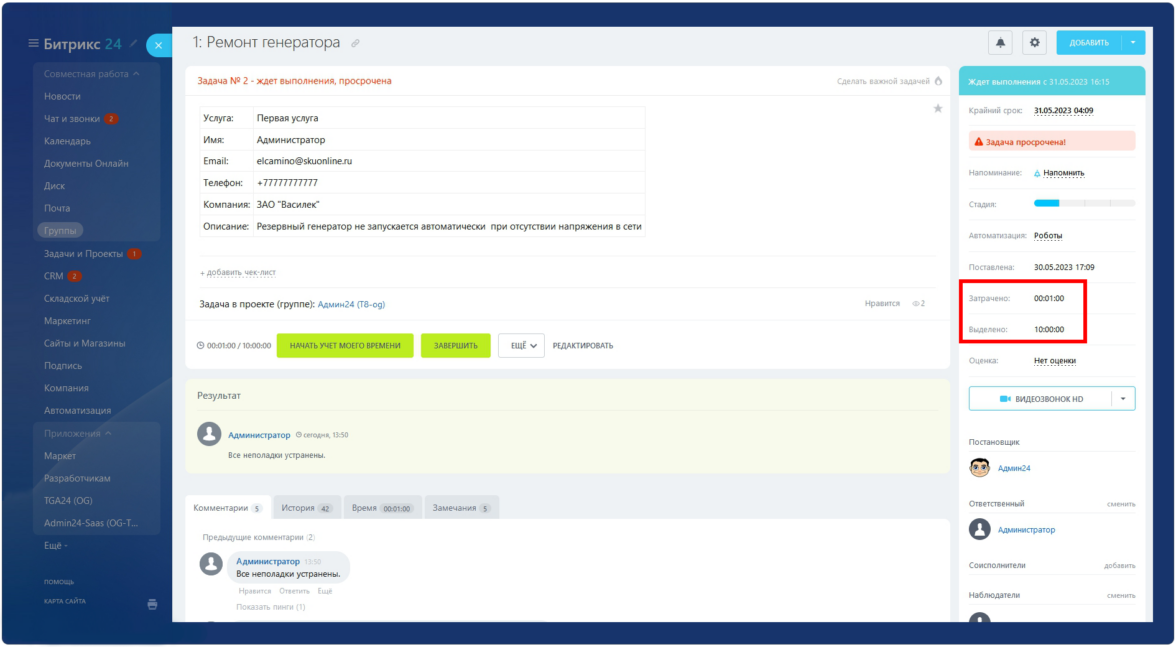1176x647 pixels.
Task: Click the copy link icon next to task title
Action: point(355,43)
